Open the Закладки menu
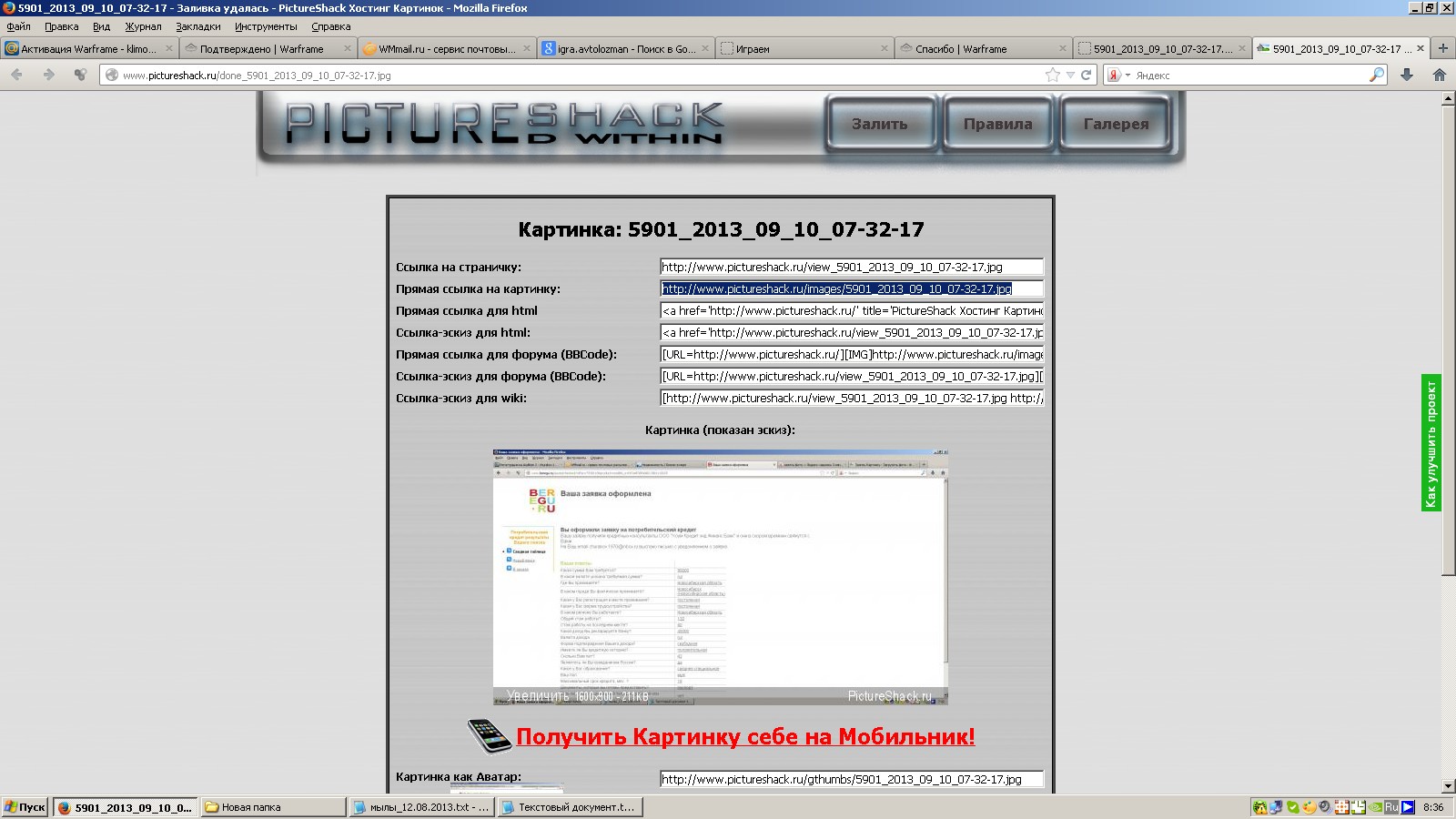This screenshot has width=1456, height=819. [x=198, y=26]
